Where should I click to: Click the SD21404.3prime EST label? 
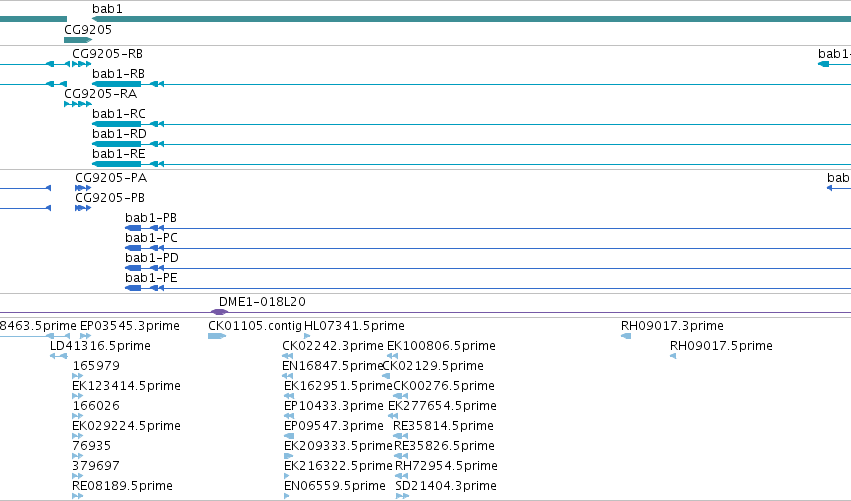(446, 486)
